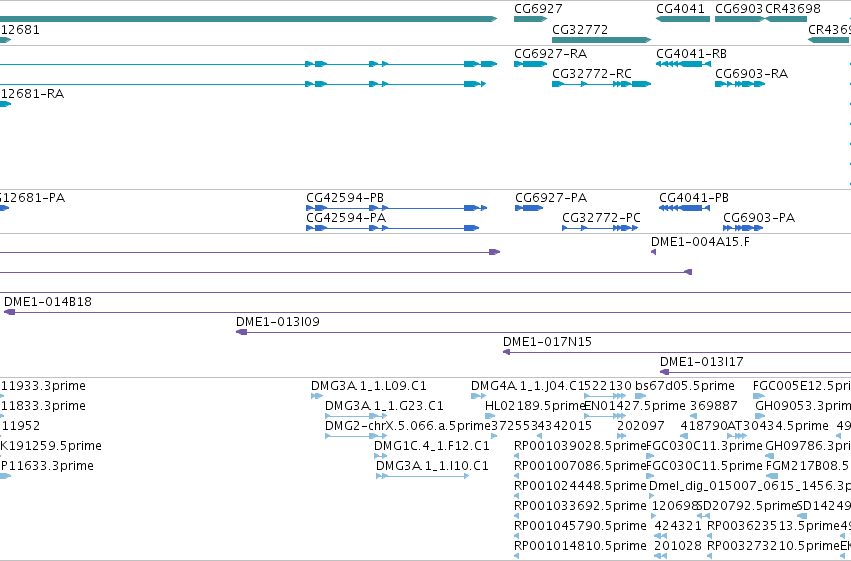Select the DMG2-chrX.5.066.a.5prime label
851x561 pixels.
pyautogui.click(x=408, y=426)
